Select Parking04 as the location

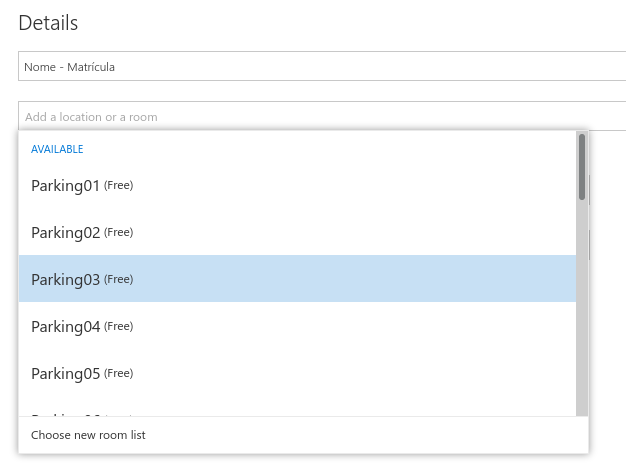[297, 326]
